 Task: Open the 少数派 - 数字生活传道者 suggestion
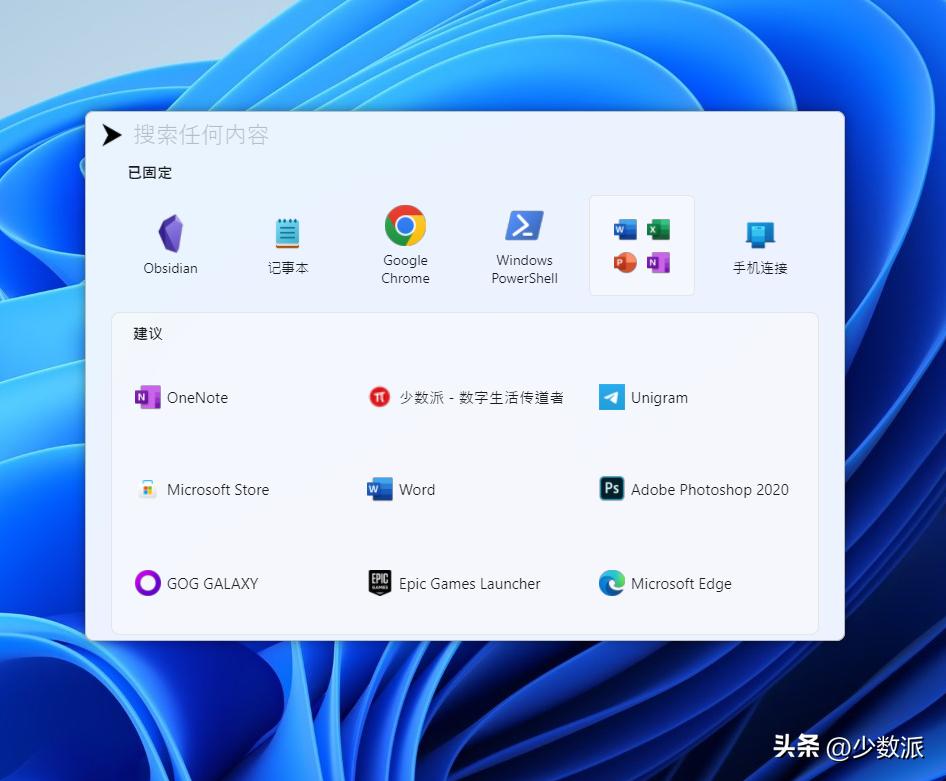tap(466, 397)
